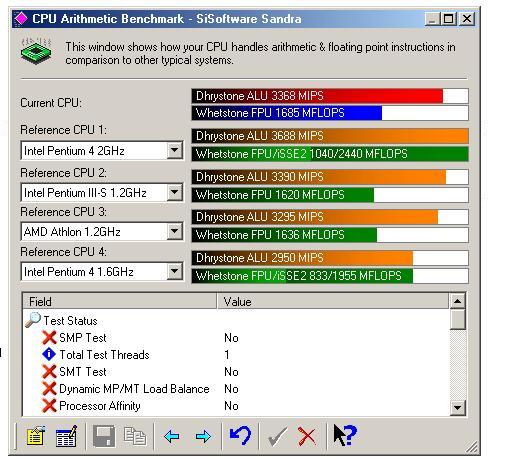Screen dimensions: 512x464
Task: Click the Value column header
Action: click(x=333, y=302)
